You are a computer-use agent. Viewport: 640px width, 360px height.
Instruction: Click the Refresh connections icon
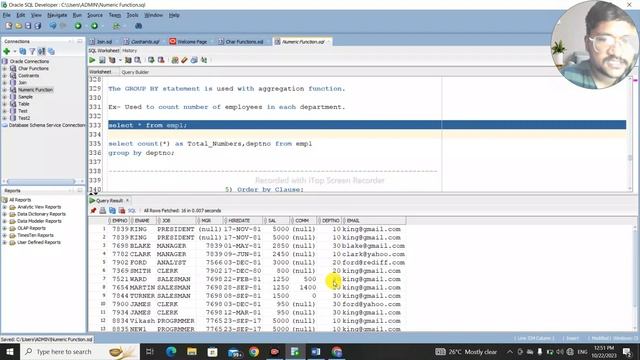[22, 51]
